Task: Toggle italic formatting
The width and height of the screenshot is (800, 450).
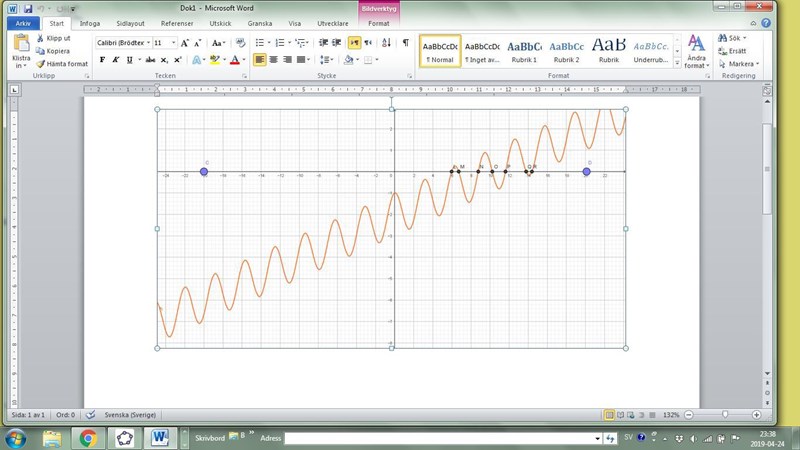Action: click(116, 60)
